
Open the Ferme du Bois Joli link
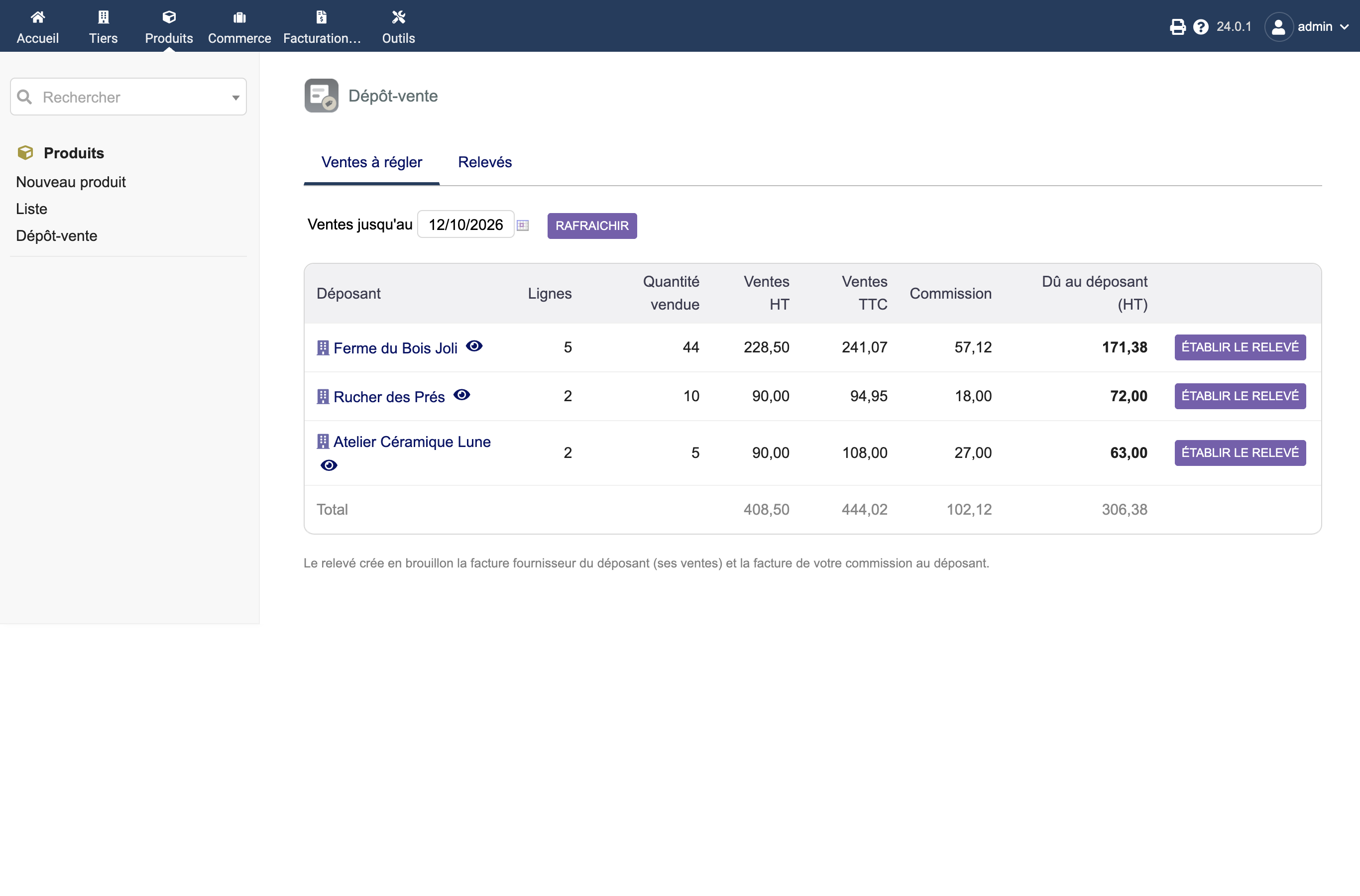click(395, 348)
